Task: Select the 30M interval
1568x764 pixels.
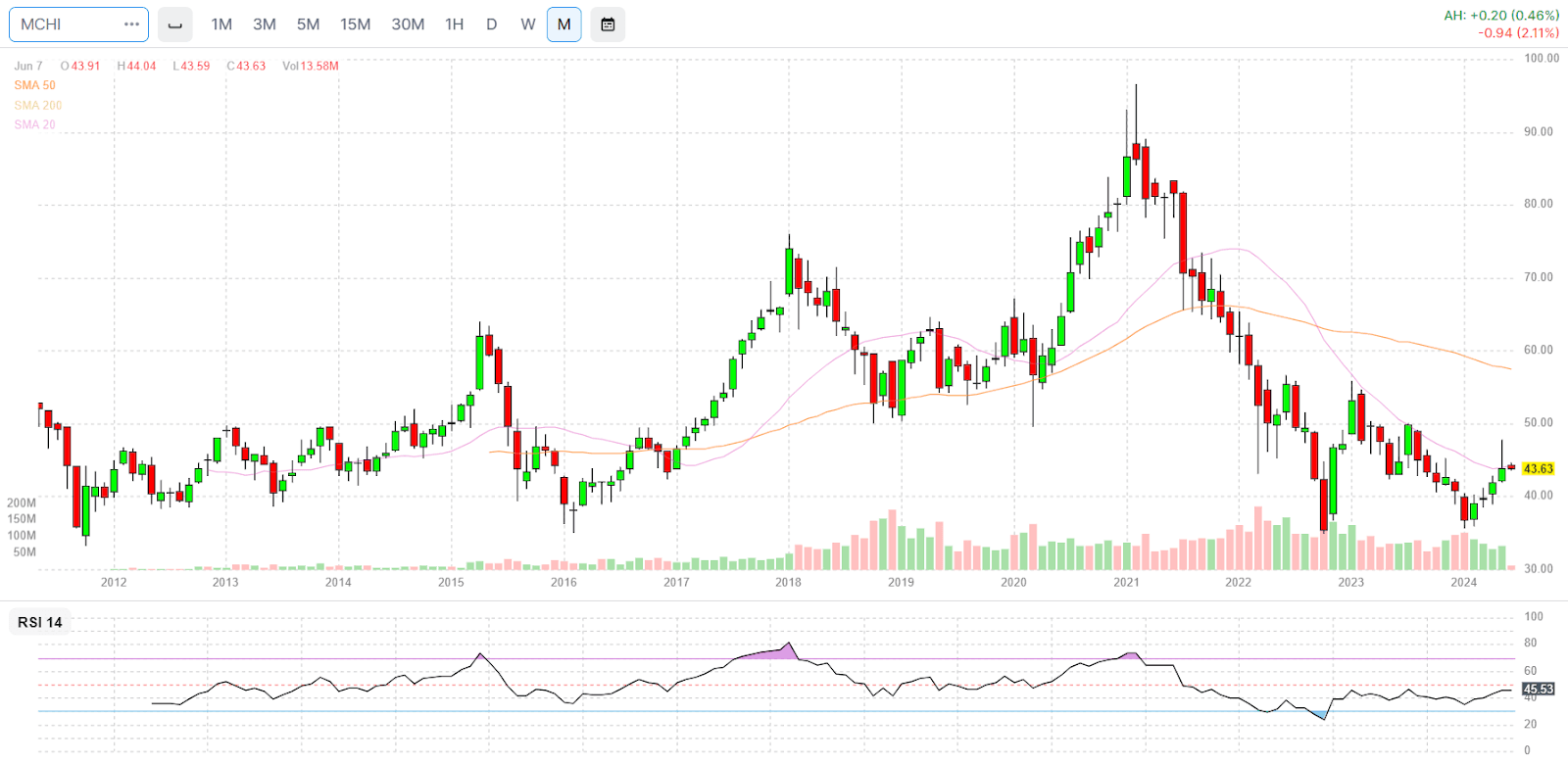Action: (x=408, y=24)
